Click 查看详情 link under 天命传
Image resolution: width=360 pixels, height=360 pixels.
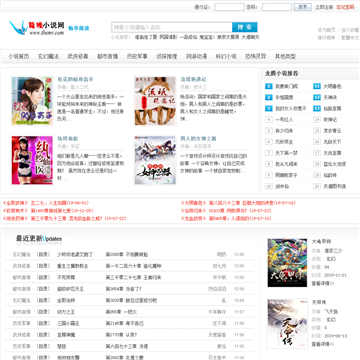pos(323,344)
